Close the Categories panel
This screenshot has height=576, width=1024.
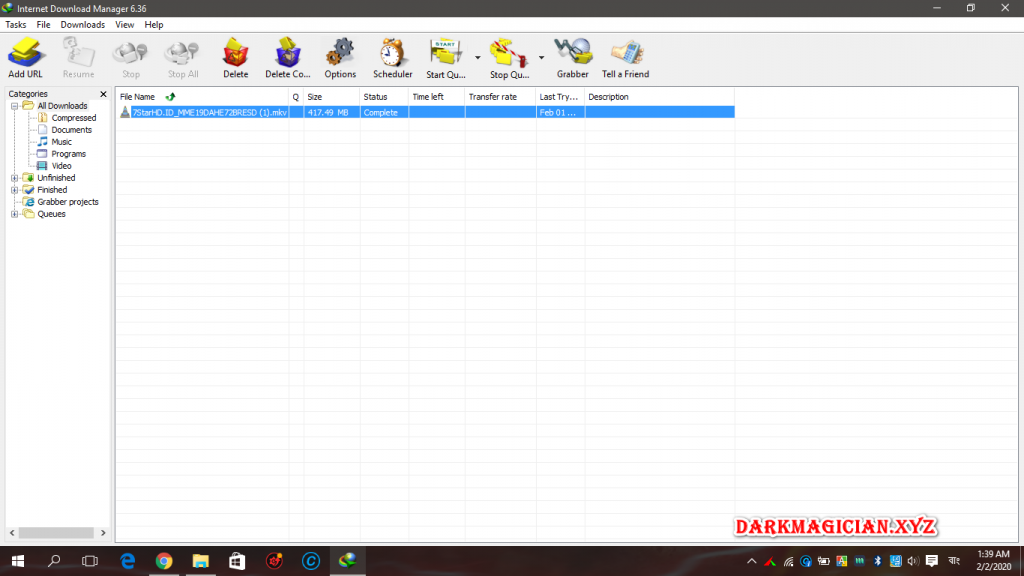103,94
